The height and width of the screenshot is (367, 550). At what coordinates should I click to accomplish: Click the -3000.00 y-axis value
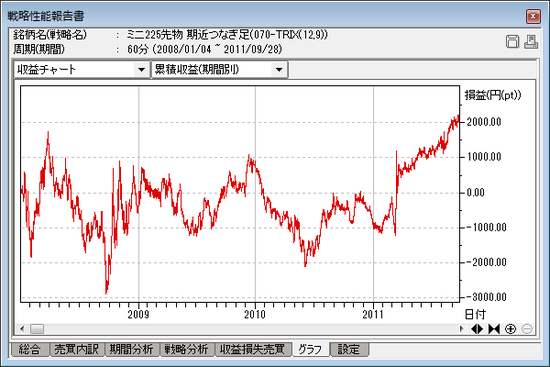point(487,297)
